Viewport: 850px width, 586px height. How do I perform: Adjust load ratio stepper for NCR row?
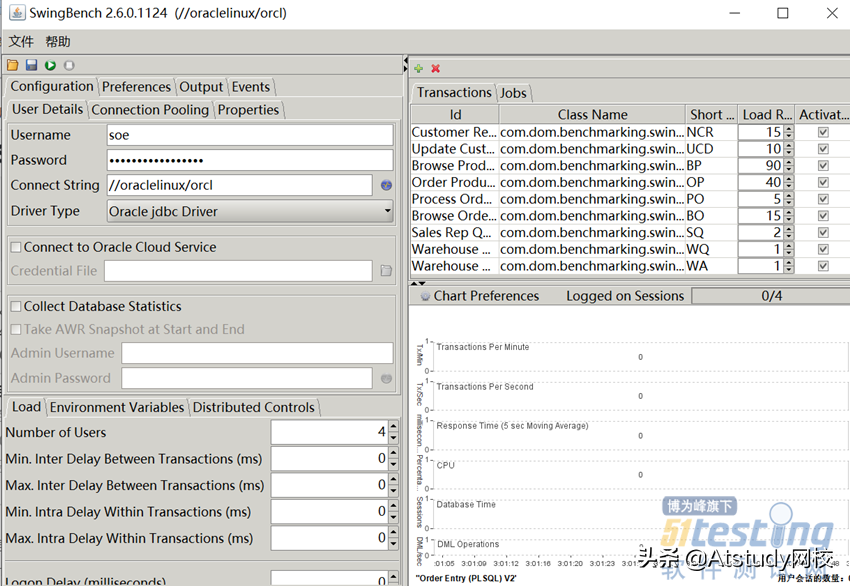[x=788, y=132]
